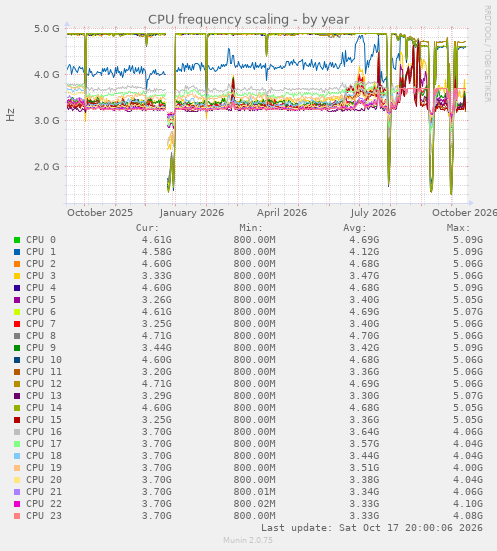This screenshot has width=497, height=551.
Task: Click the 'Cur:' column header
Action: (148, 228)
